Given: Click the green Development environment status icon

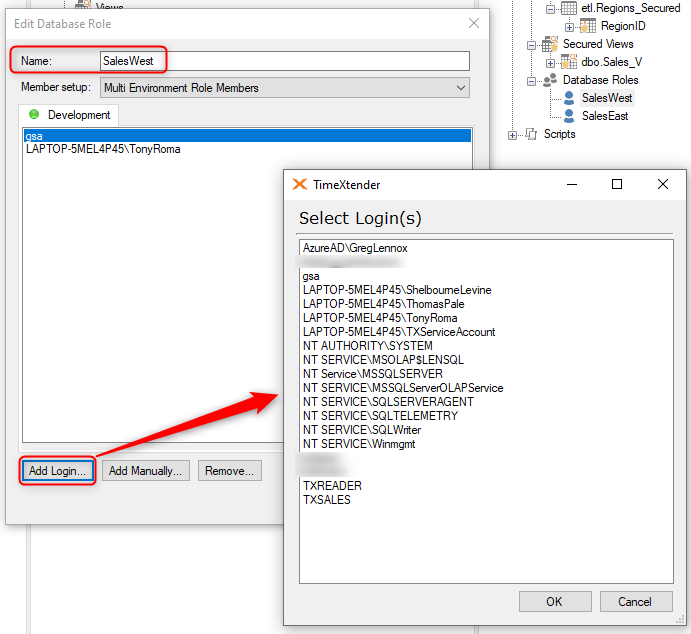Looking at the screenshot, I should [34, 115].
